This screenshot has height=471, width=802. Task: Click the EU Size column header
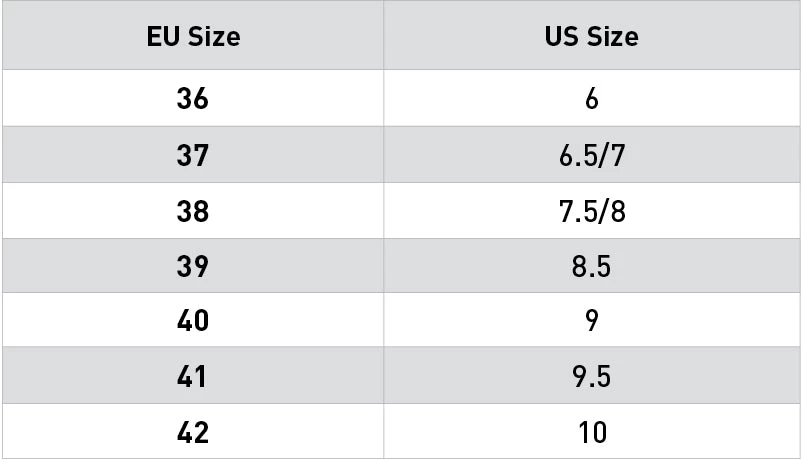tap(193, 37)
